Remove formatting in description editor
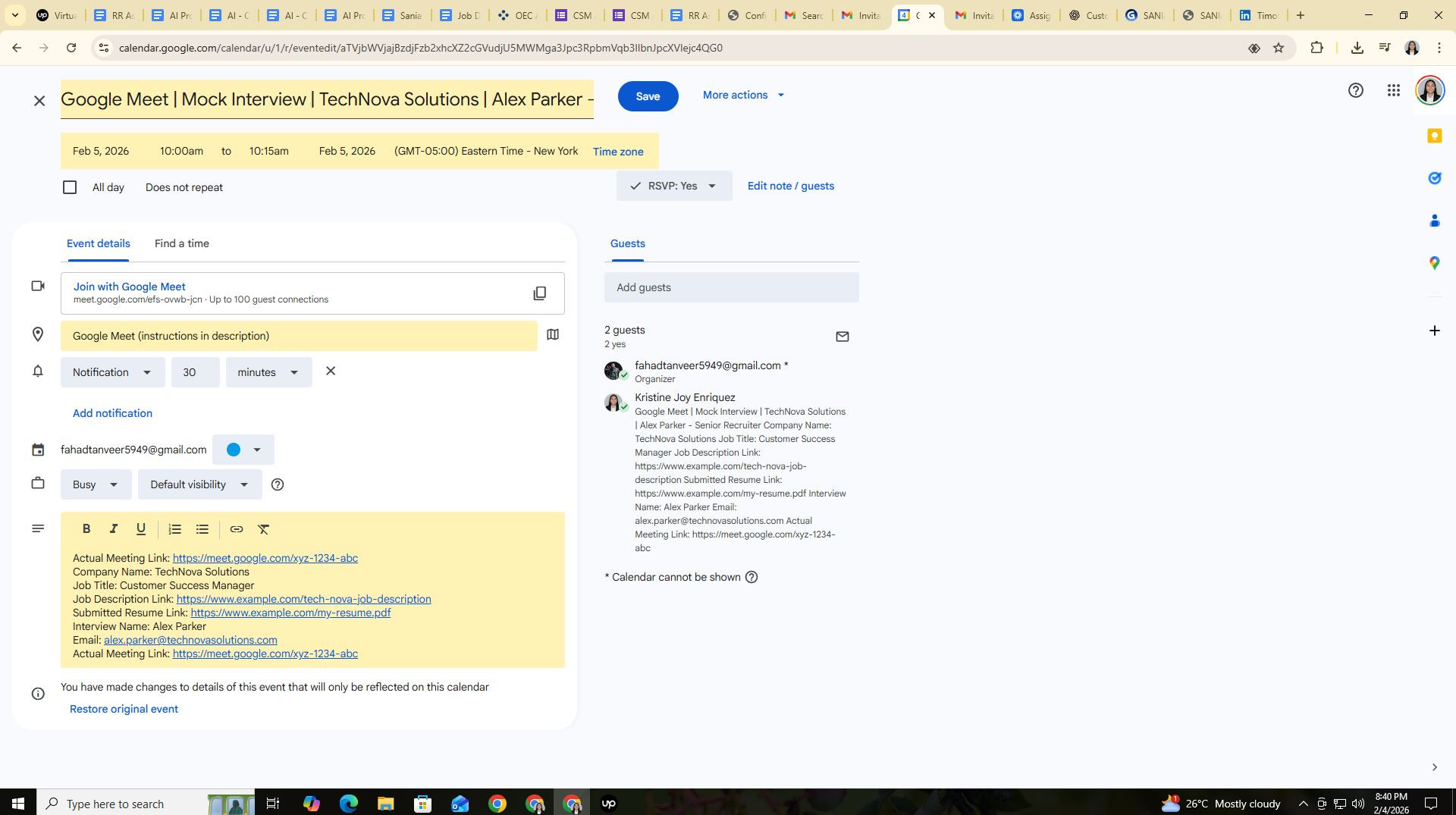This screenshot has width=1456, height=815. pos(264,529)
